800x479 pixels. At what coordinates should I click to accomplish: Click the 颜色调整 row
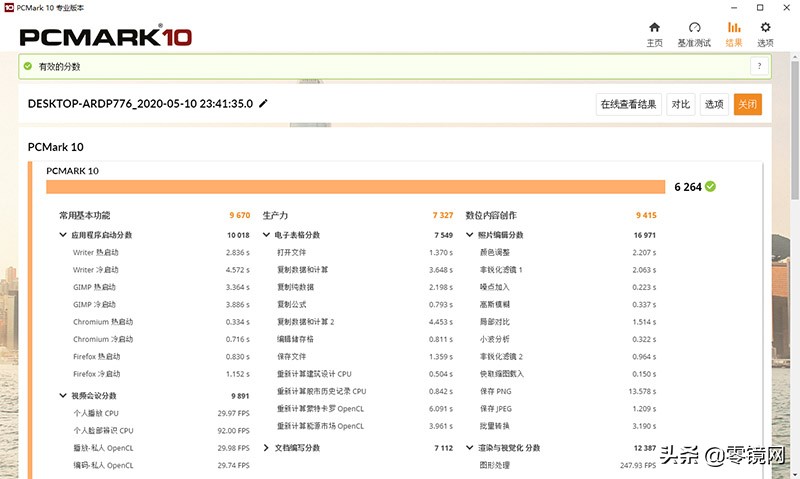[568, 253]
